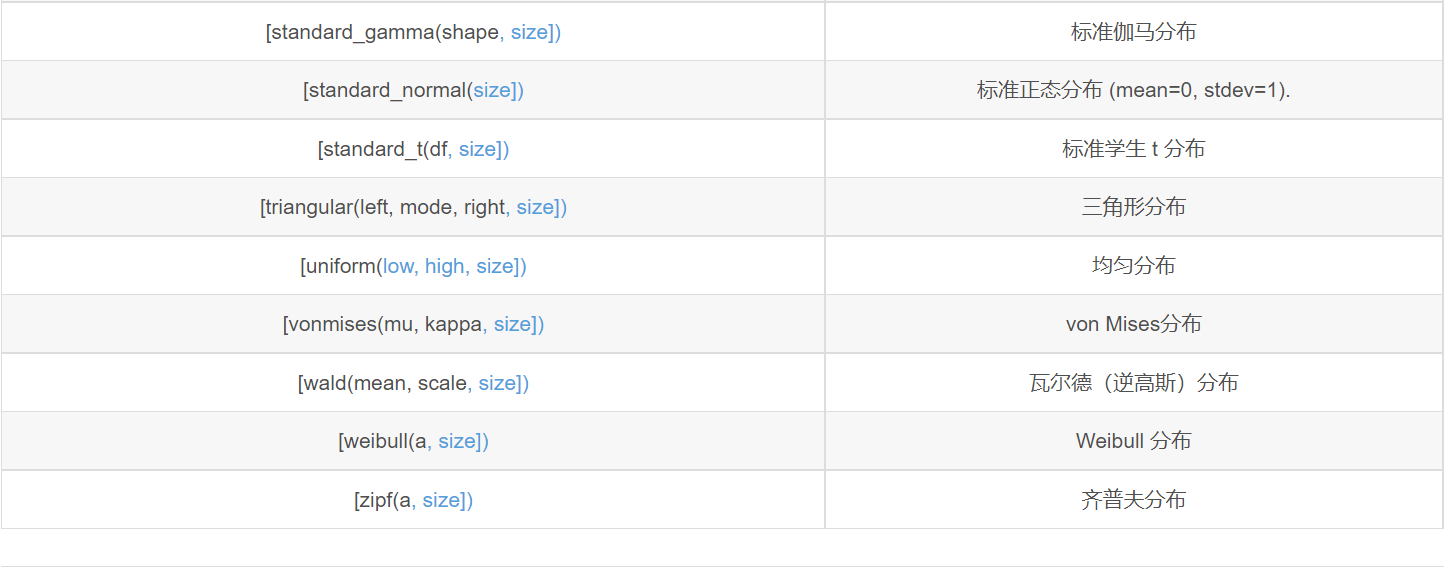The width and height of the screenshot is (1452, 568).
Task: Click the black 'vonmises(mu, kappa' text
Action: [x=384, y=324]
